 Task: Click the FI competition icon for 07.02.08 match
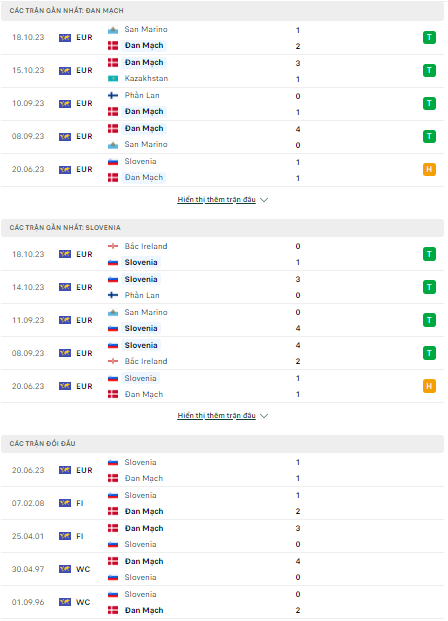[x=65, y=503]
